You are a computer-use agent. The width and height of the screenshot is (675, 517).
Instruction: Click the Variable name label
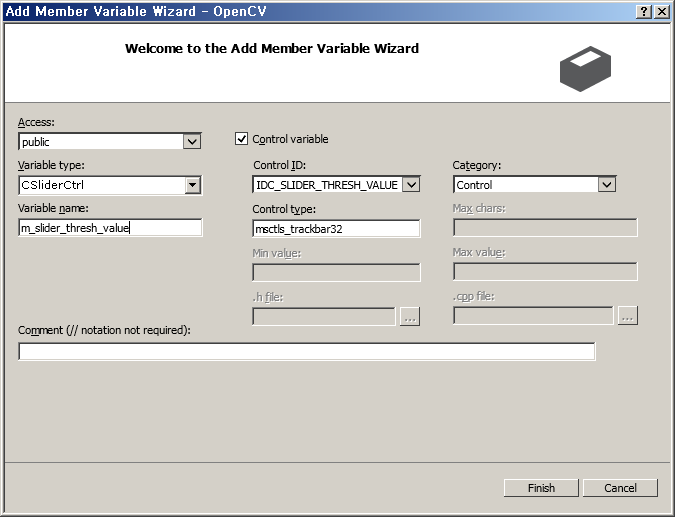[x=53, y=208]
